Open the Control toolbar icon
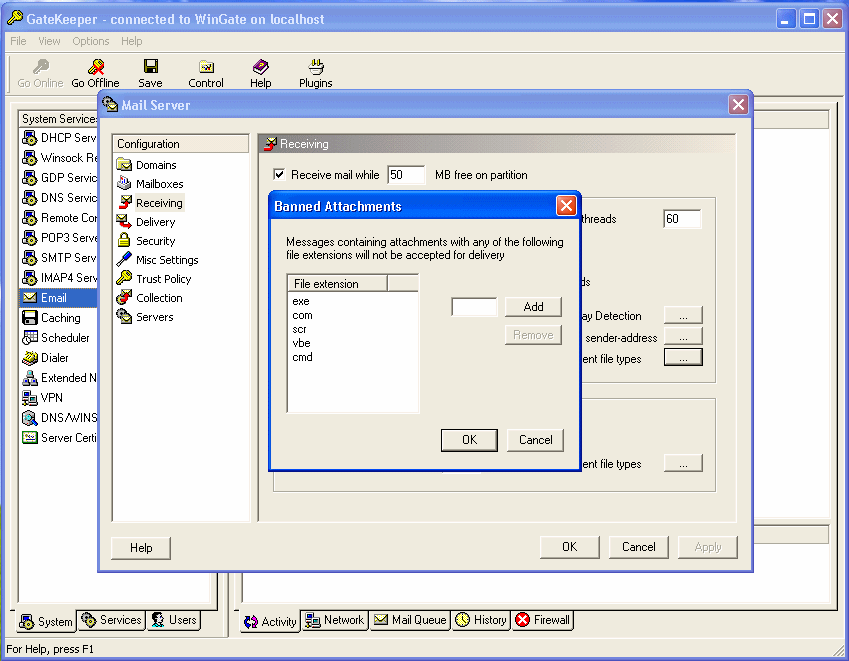Image resolution: width=849 pixels, height=661 pixels. (x=206, y=67)
